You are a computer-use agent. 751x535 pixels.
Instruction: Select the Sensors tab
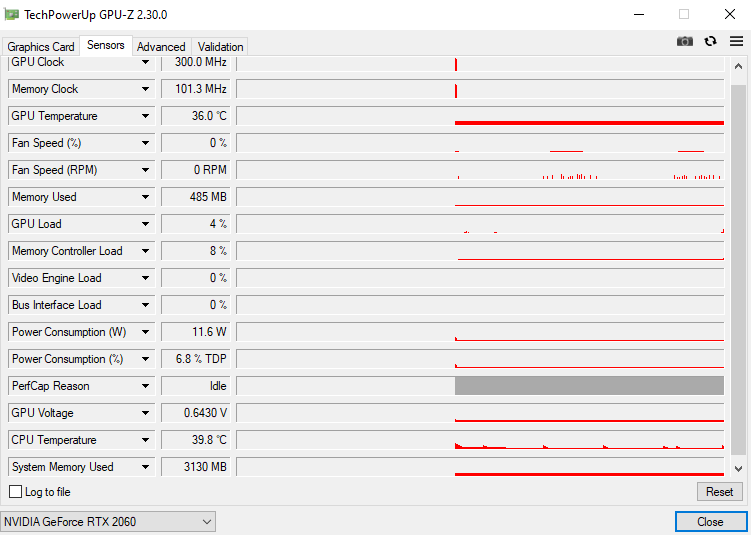pyautogui.click(x=106, y=45)
